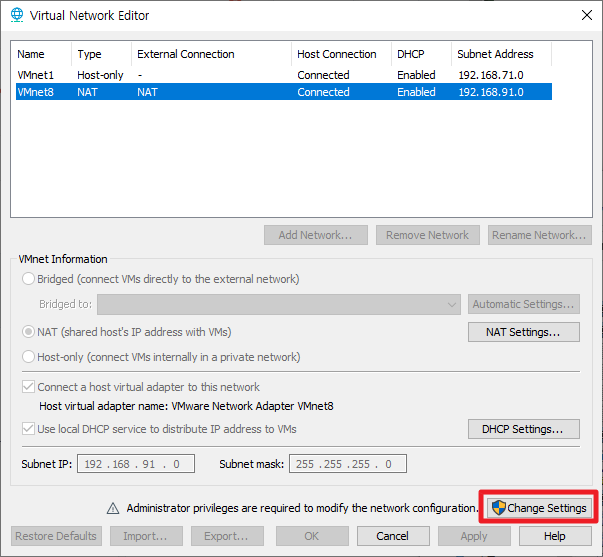The width and height of the screenshot is (603, 557).
Task: Click the administrator privileges notice text
Action: pyautogui.click(x=302, y=508)
